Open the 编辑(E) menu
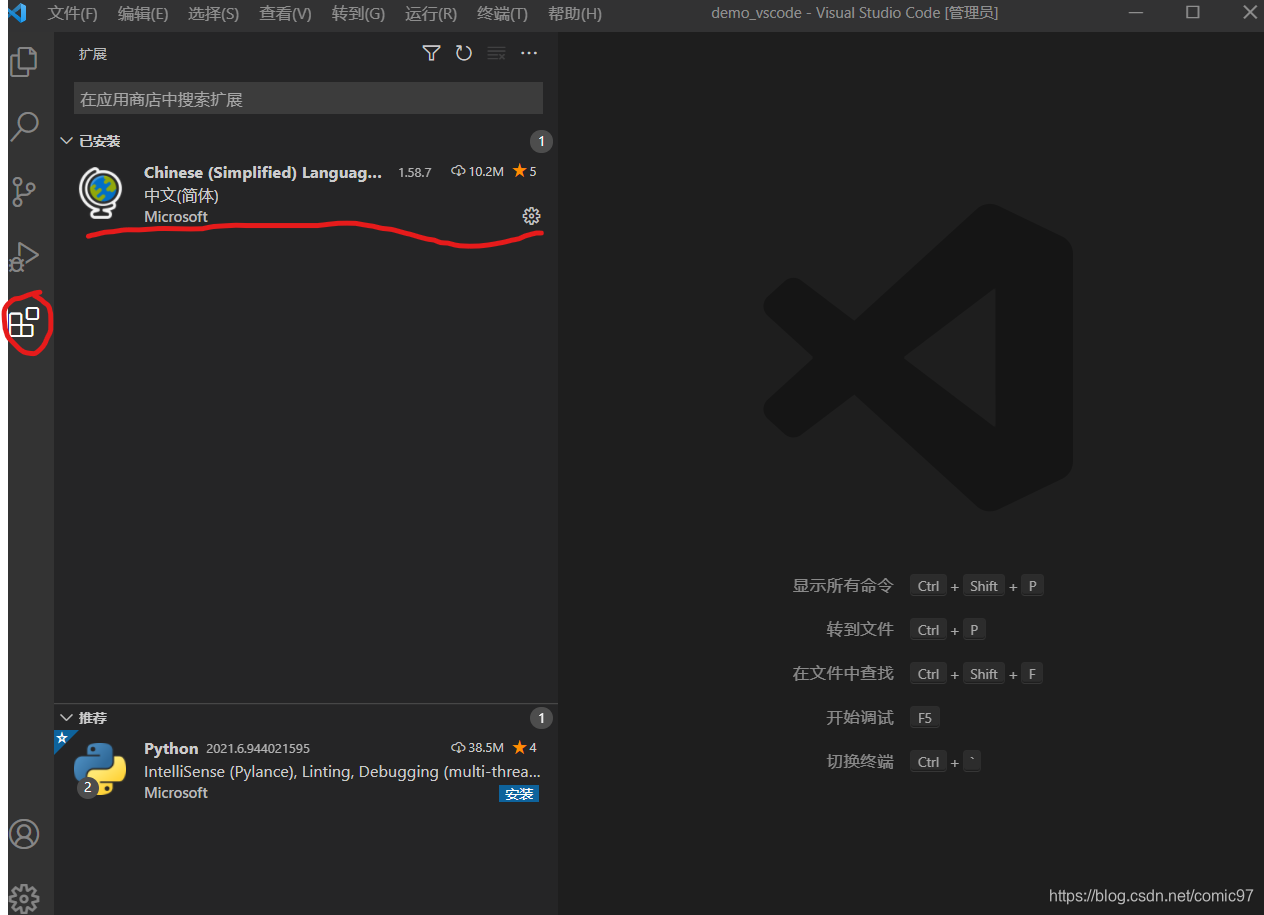1264x915 pixels. click(x=143, y=13)
